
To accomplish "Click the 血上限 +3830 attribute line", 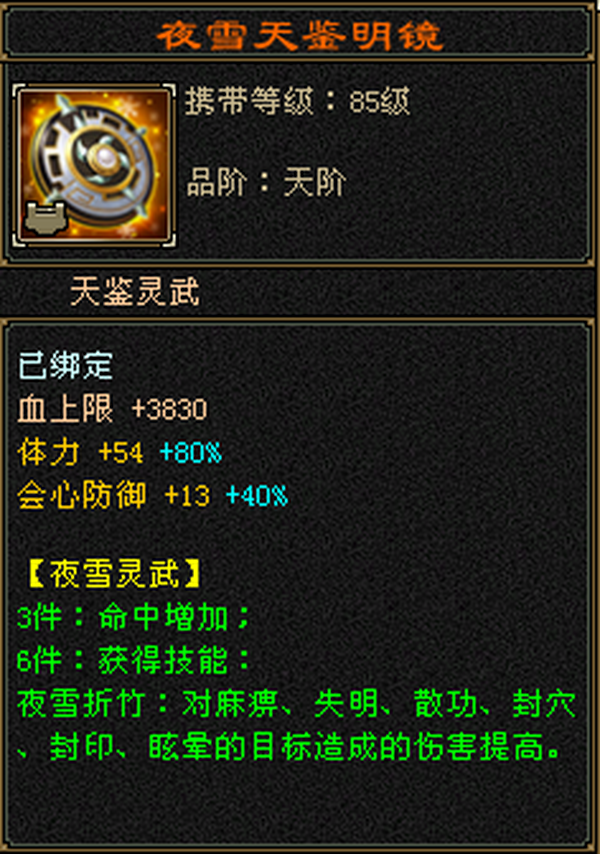I will click(112, 409).
